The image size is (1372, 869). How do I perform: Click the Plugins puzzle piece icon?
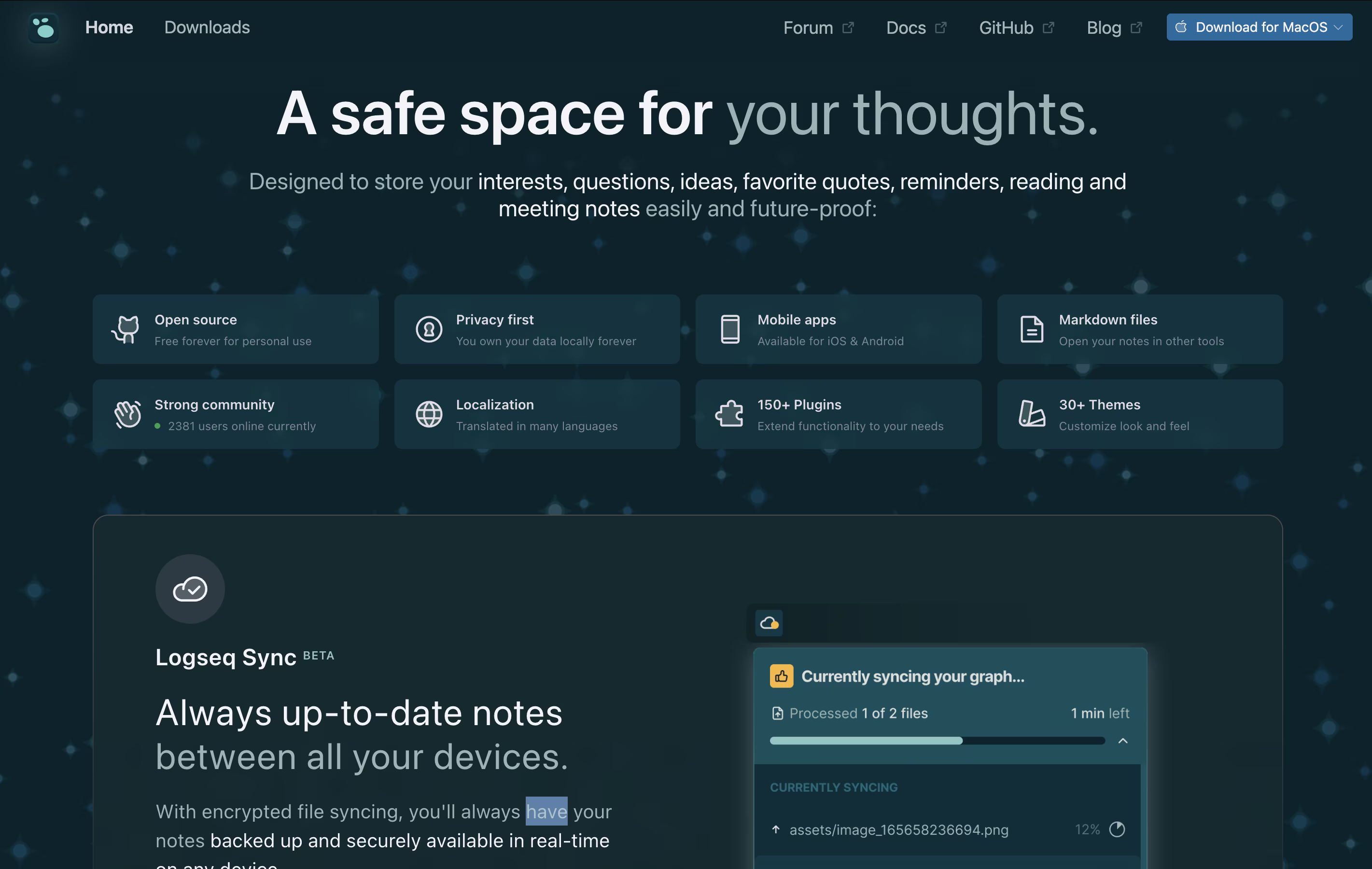(x=729, y=413)
